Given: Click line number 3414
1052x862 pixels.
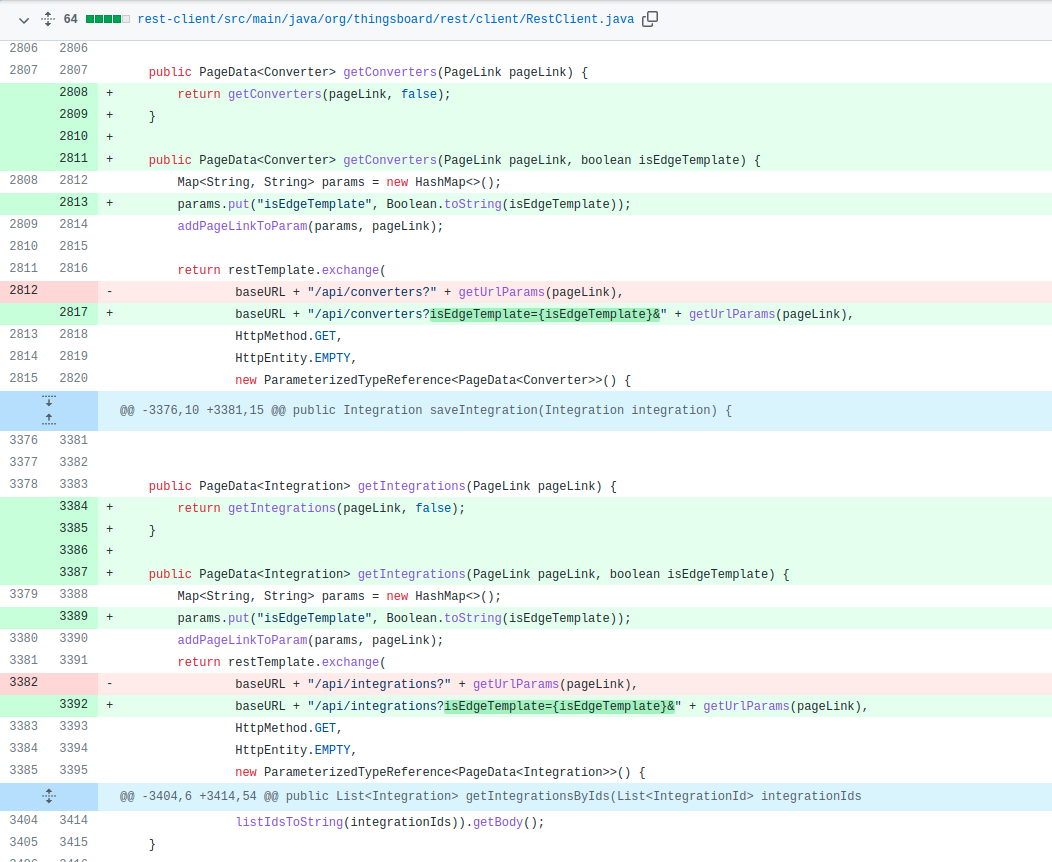Looking at the screenshot, I should pyautogui.click(x=71, y=821).
